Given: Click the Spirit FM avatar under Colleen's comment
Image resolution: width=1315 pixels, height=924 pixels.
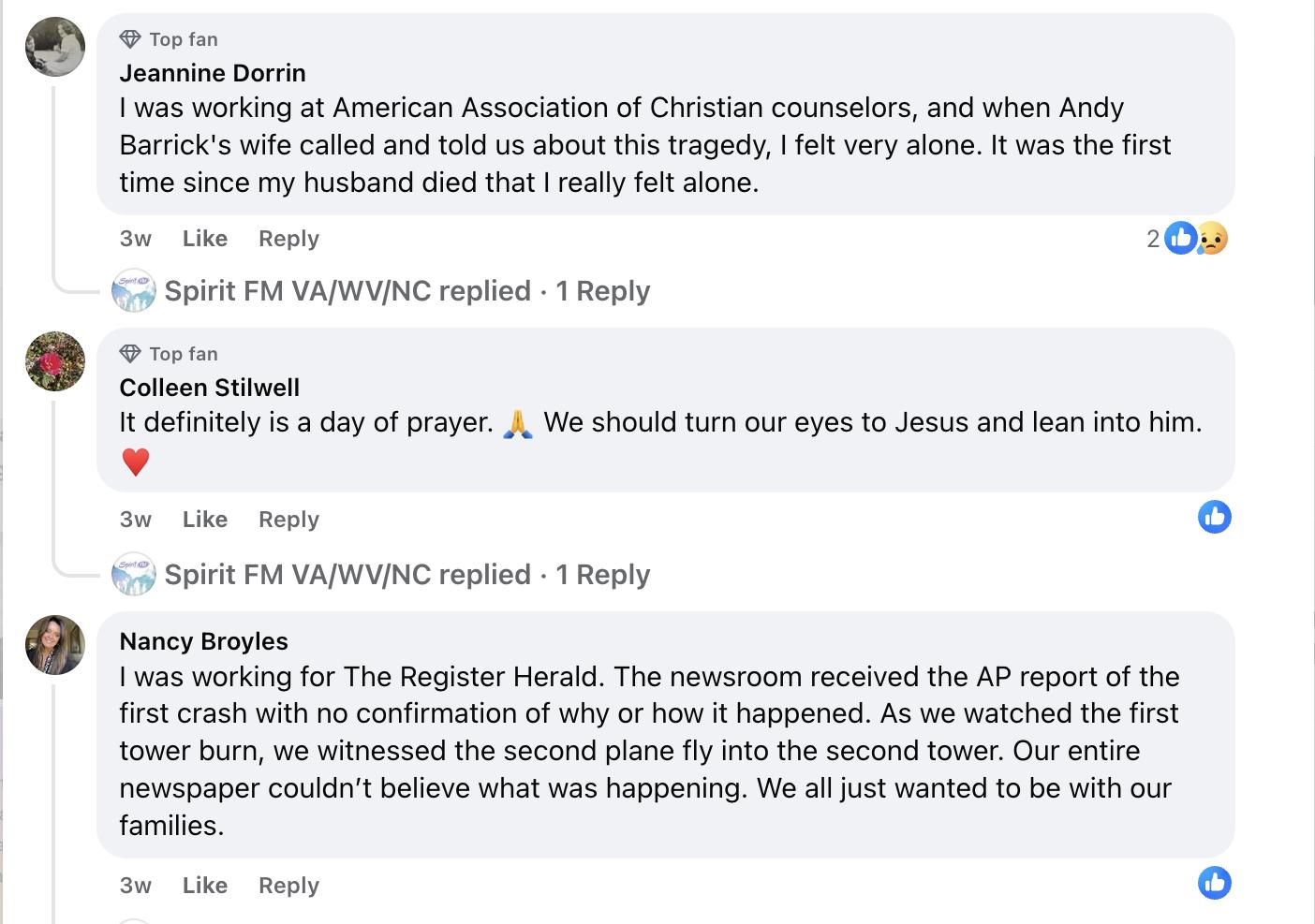Looking at the screenshot, I should point(134,575).
